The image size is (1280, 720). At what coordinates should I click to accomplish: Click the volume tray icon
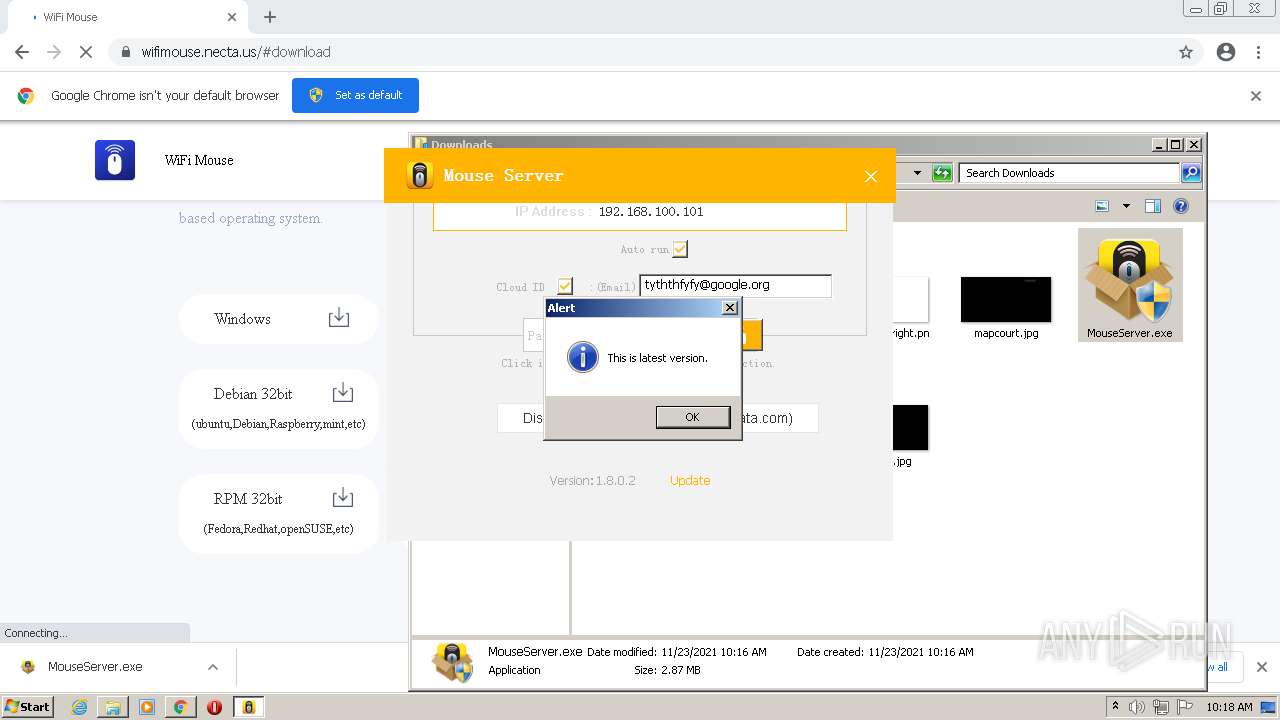[x=1137, y=707]
